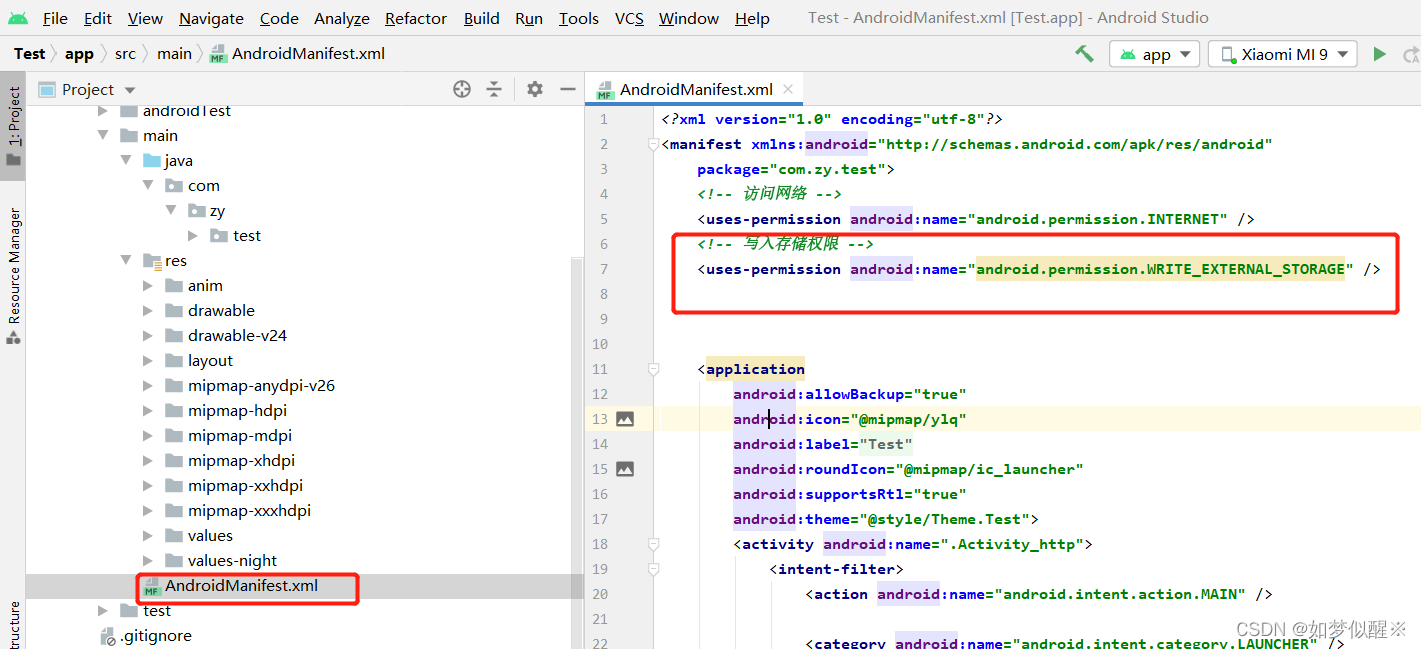
Task: Open Project panel settings gear
Action: coord(535,89)
